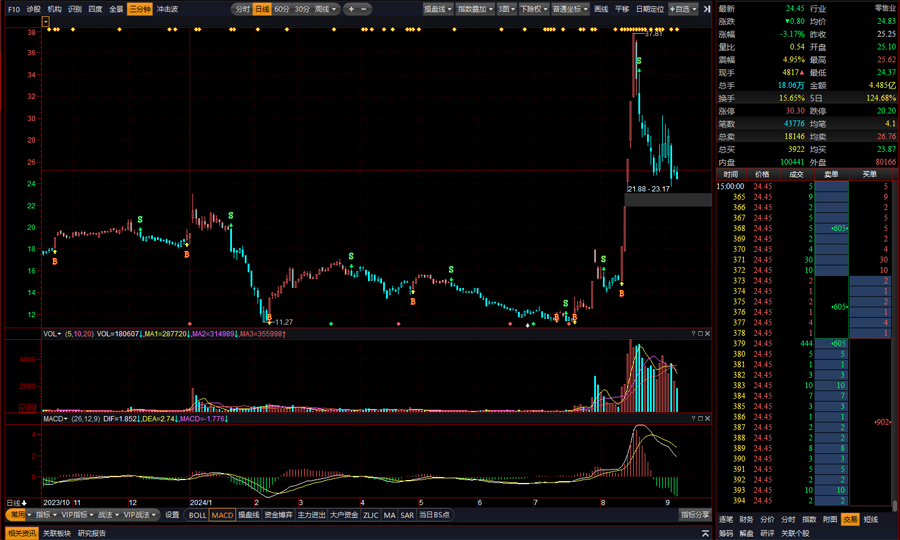
Task: Open the 周线 period dropdown
Action: [x=325, y=8]
